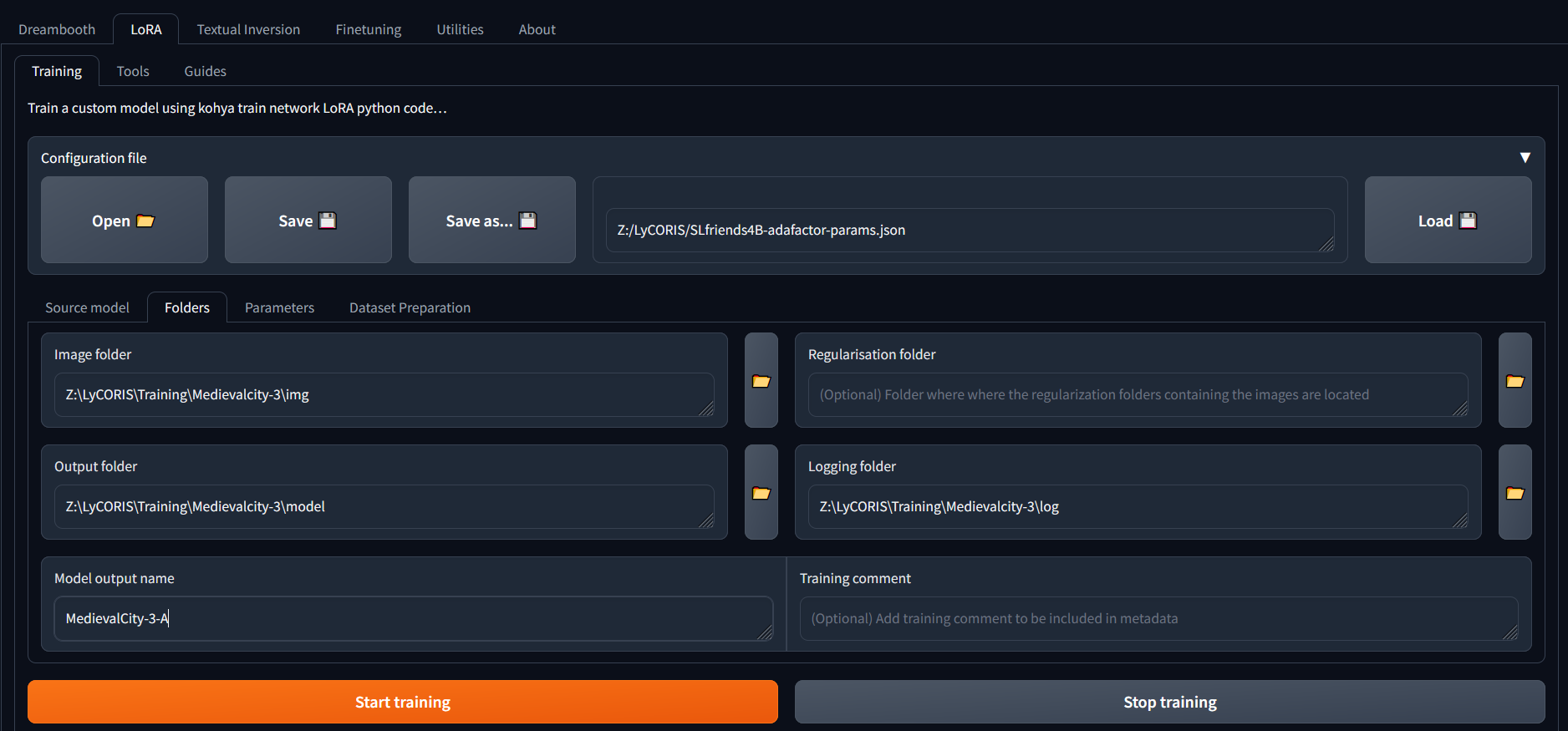1568x731 pixels.
Task: Go to the Parameters sub-tab
Action: [279, 307]
